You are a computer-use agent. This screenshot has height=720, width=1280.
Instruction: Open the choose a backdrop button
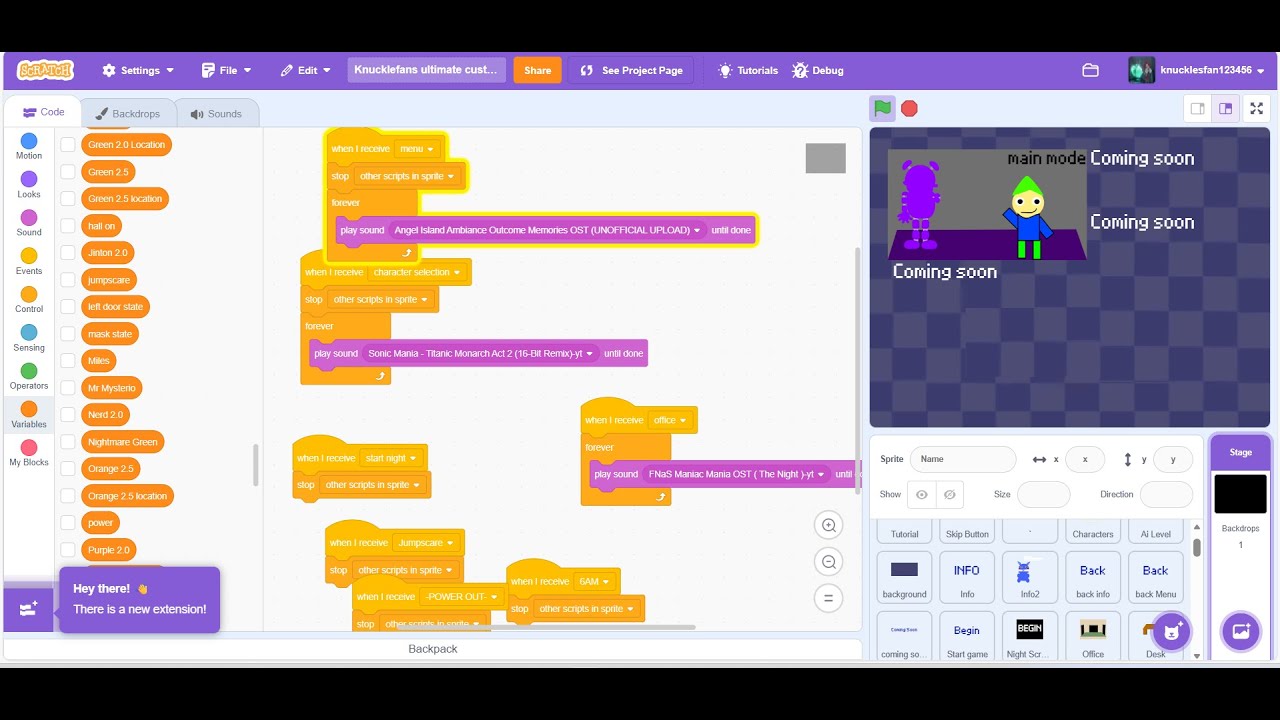point(1241,631)
